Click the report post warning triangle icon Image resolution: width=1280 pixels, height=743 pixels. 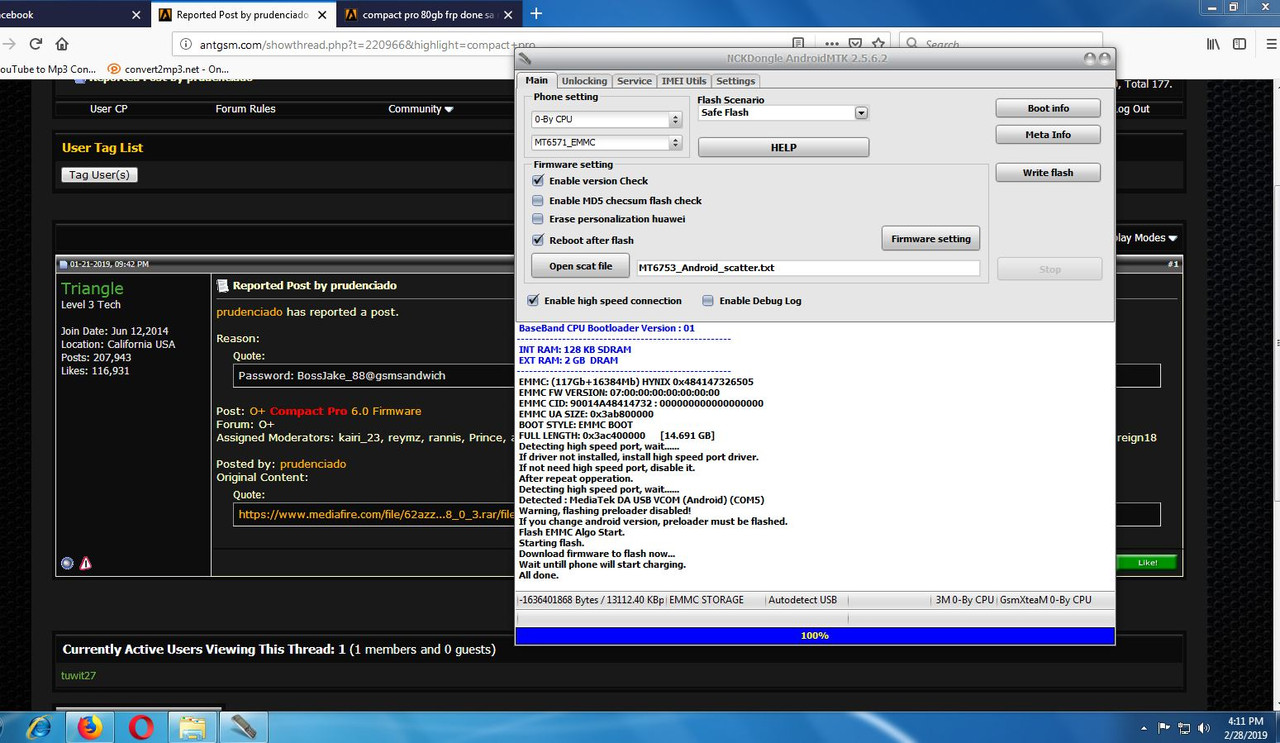click(x=85, y=563)
